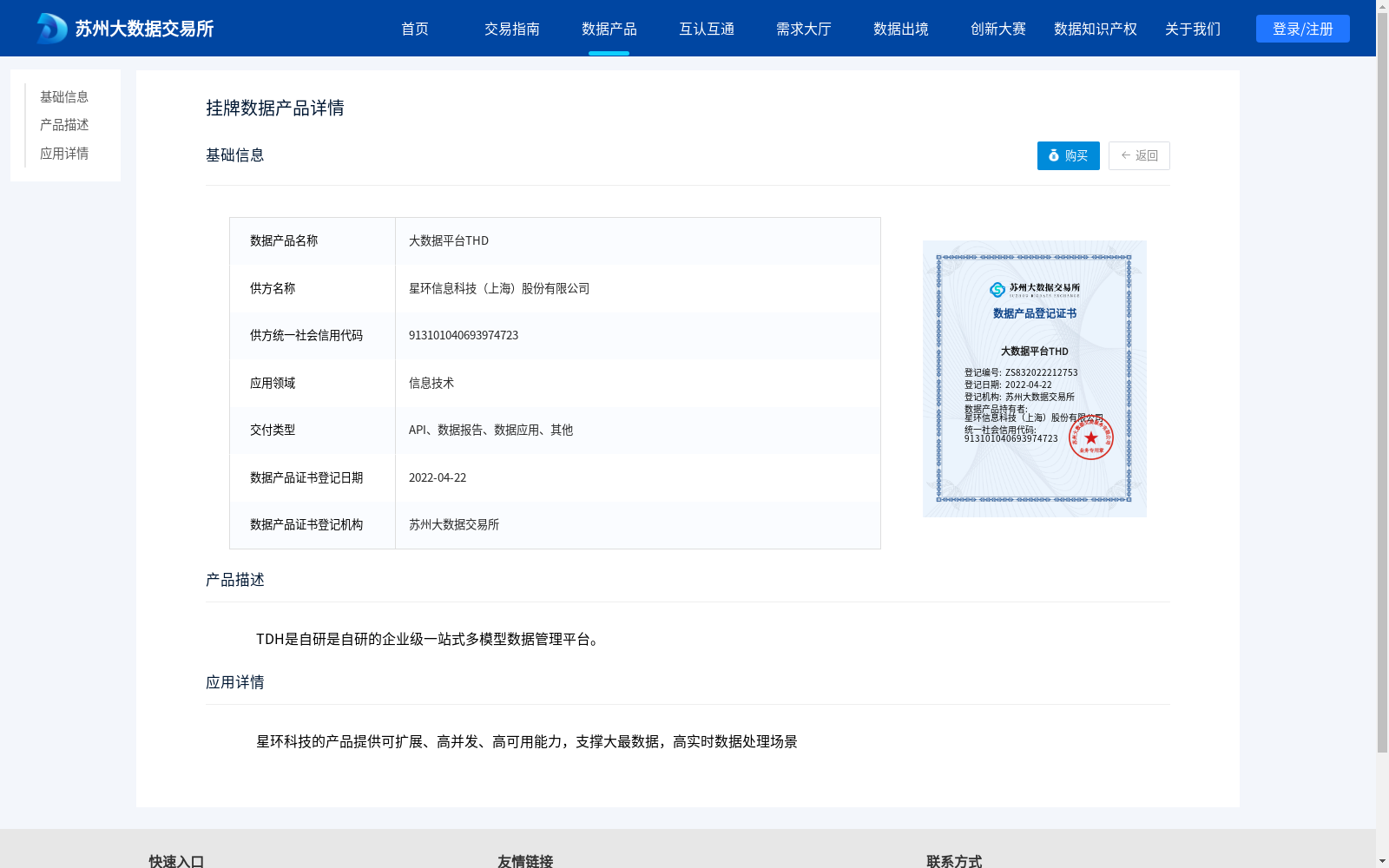The height and width of the screenshot is (868, 1389).
Task: Select the 数据产品 nav tab
Action: (609, 29)
